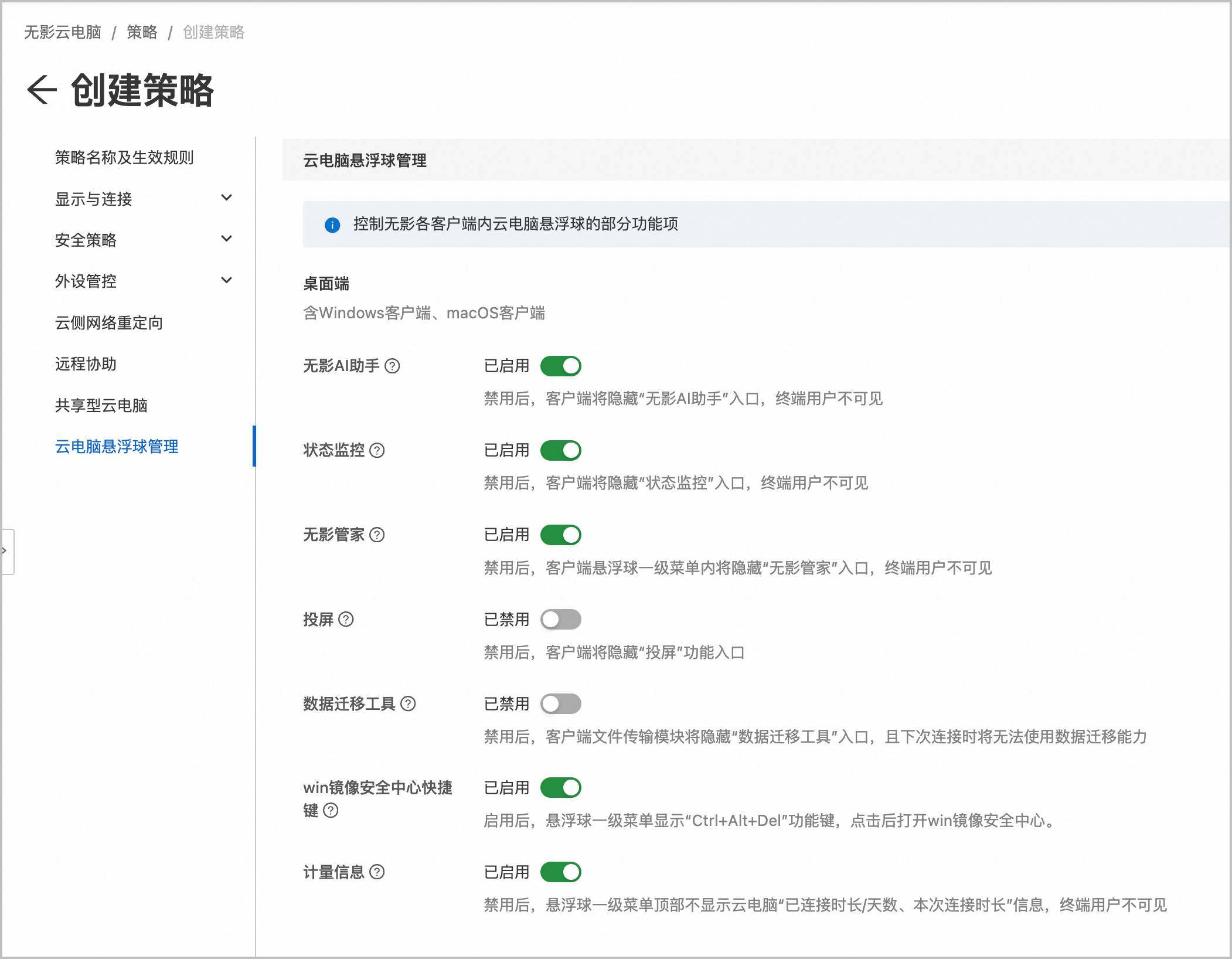Open help tooltip for win镜像安全中心快捷键

point(331,811)
